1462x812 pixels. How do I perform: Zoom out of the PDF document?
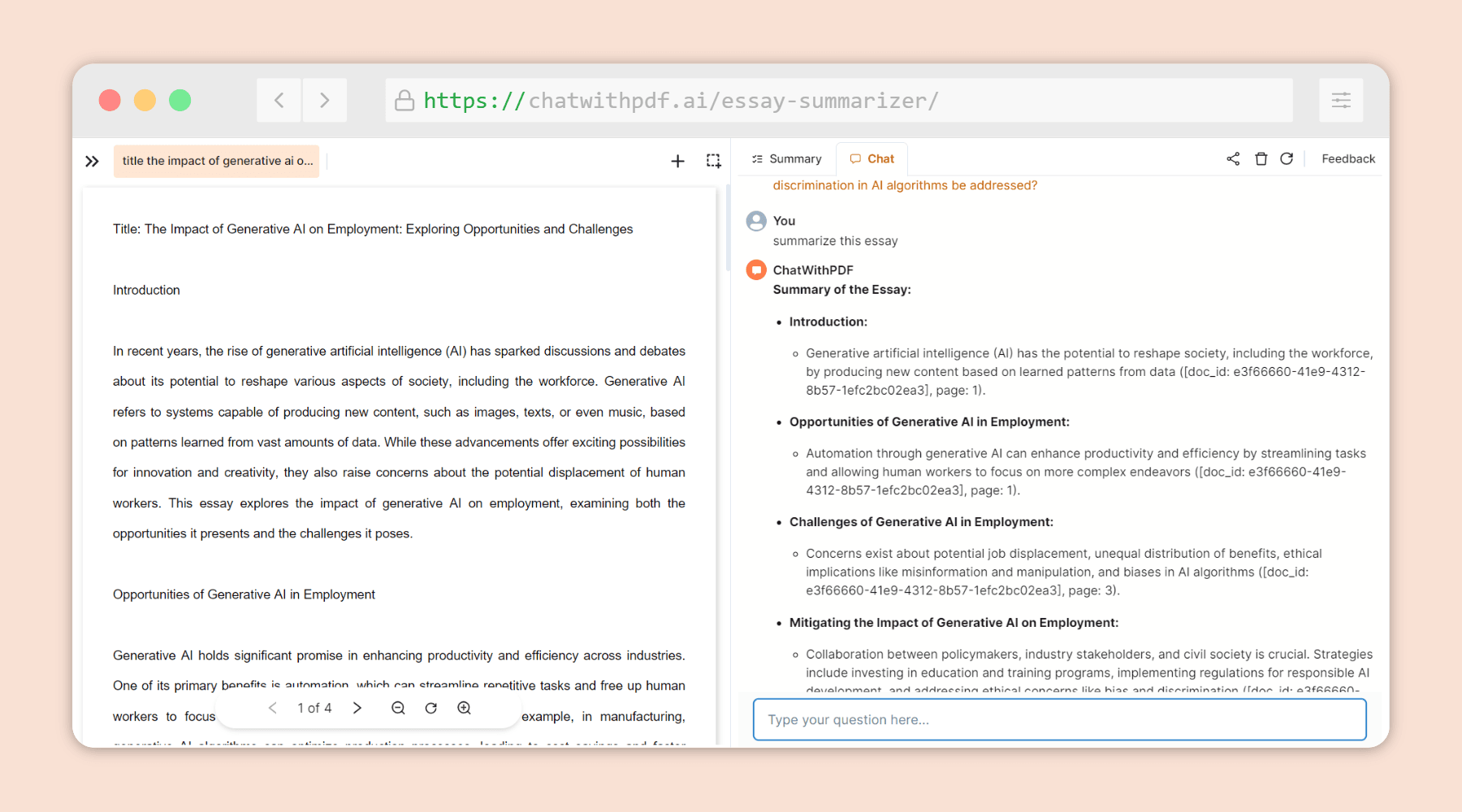pyautogui.click(x=398, y=707)
